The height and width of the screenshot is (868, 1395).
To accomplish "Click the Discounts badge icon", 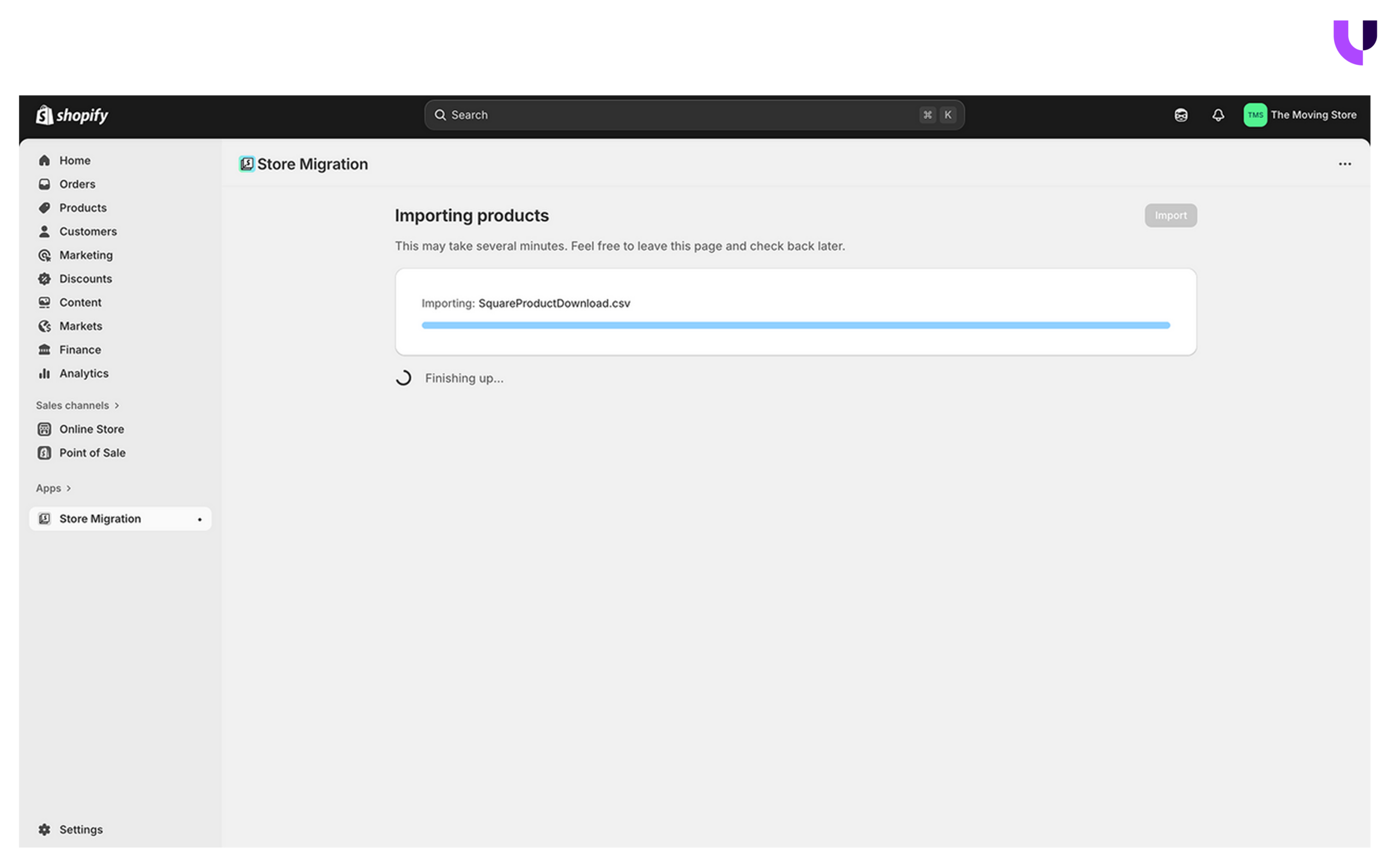I will (44, 278).
